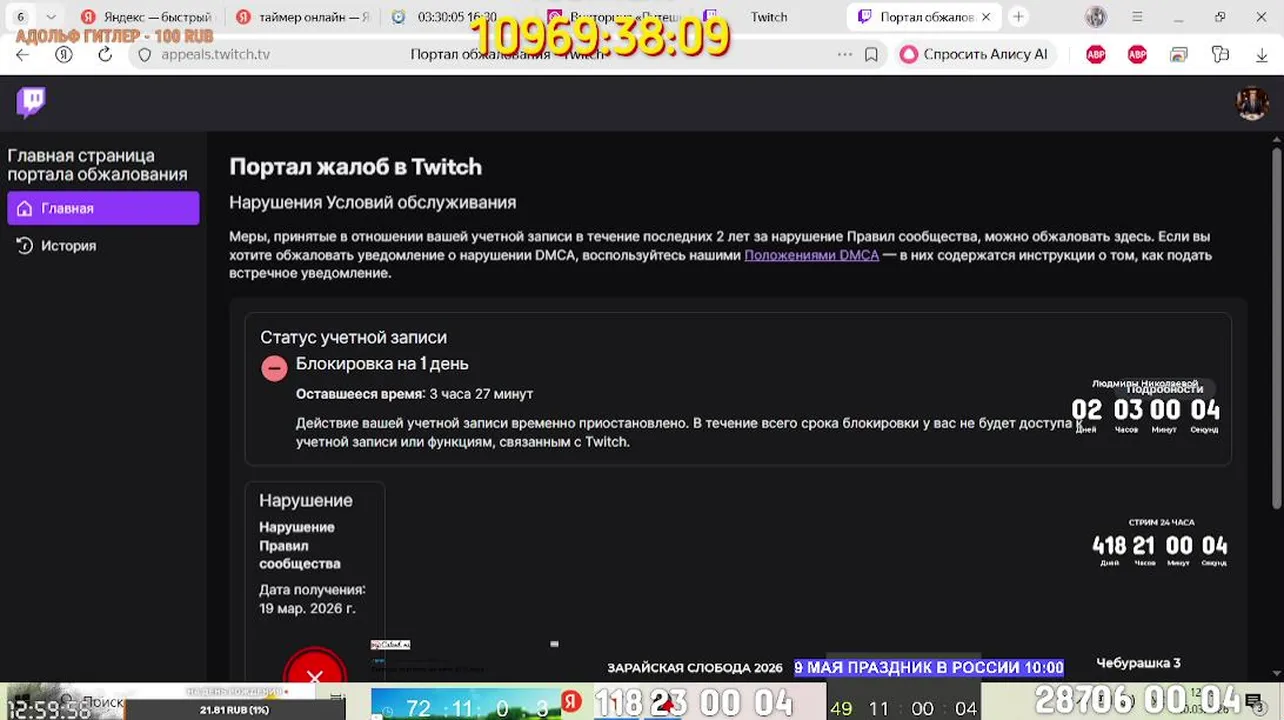The height and width of the screenshot is (720, 1284).
Task: Click the ABP icon beside Ask Alice button
Action: [x=1096, y=55]
